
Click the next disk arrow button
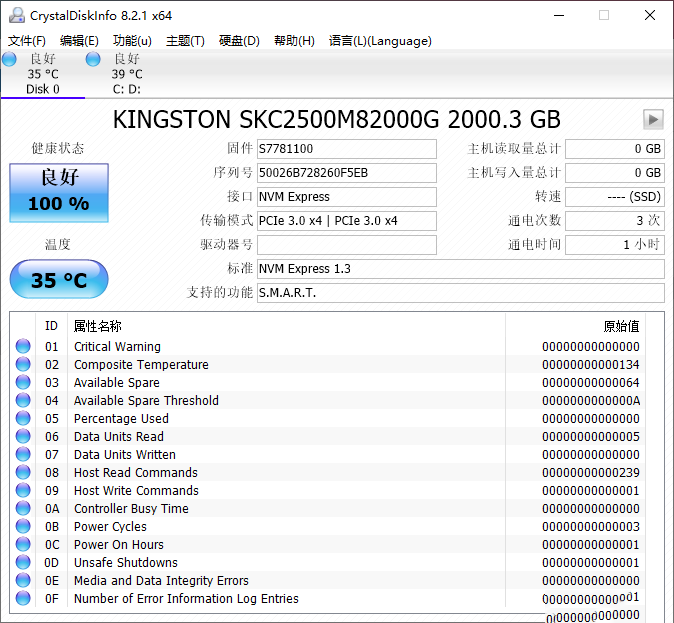pos(653,119)
